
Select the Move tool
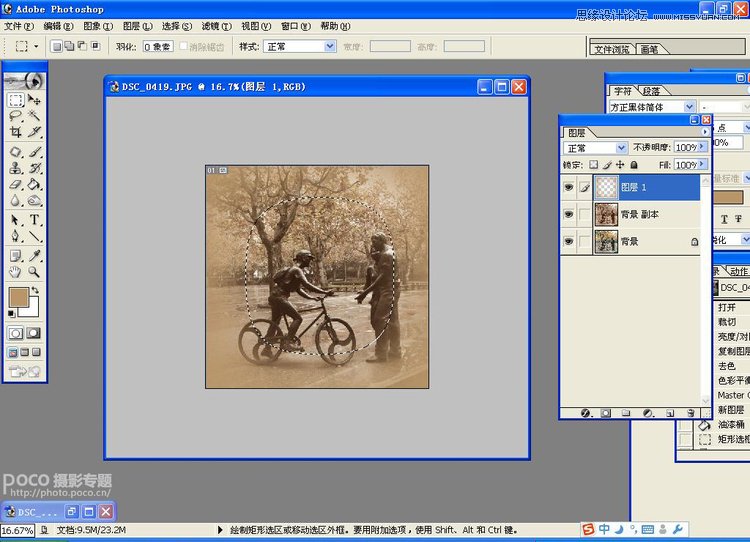click(x=34, y=100)
